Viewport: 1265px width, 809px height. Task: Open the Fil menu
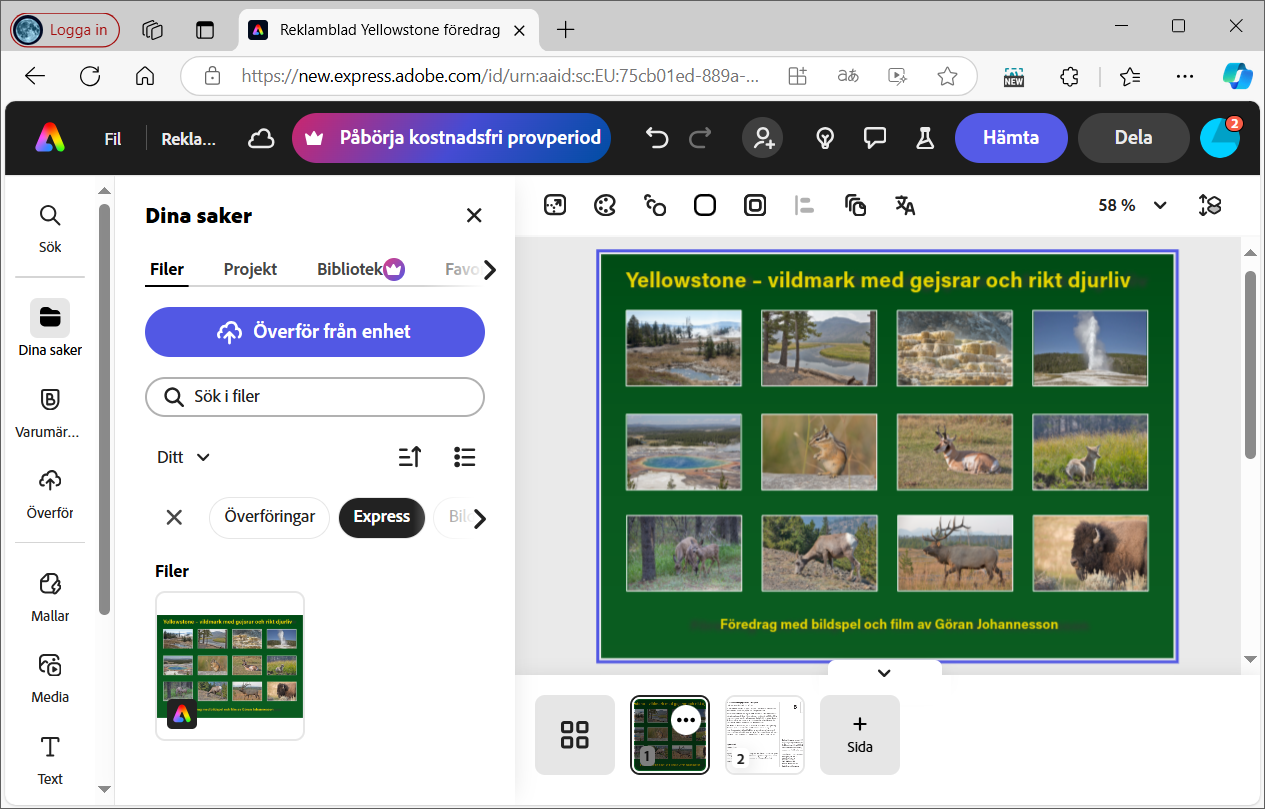coord(113,139)
